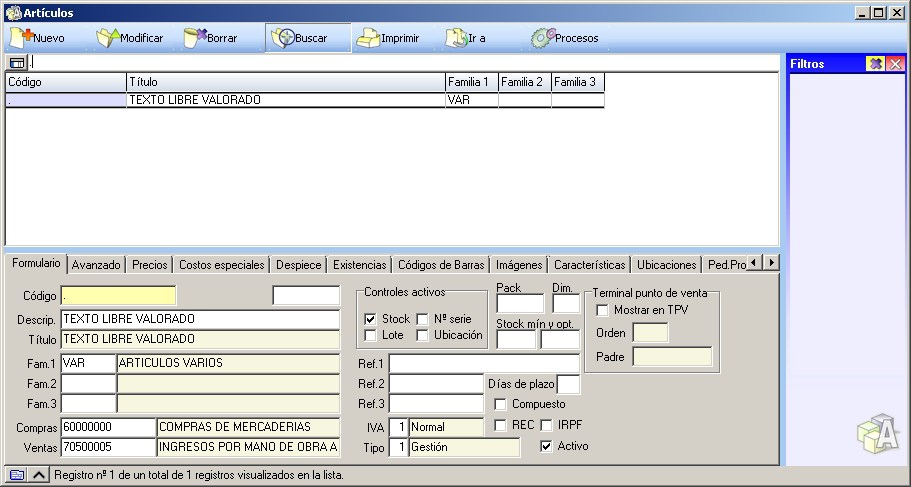
Task: Click the TPV Padre field
Action: (x=672, y=357)
